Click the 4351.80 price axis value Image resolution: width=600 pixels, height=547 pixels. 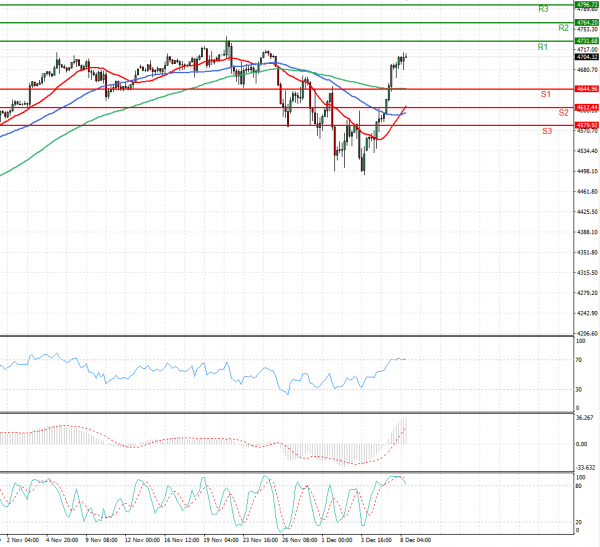[x=587, y=253]
